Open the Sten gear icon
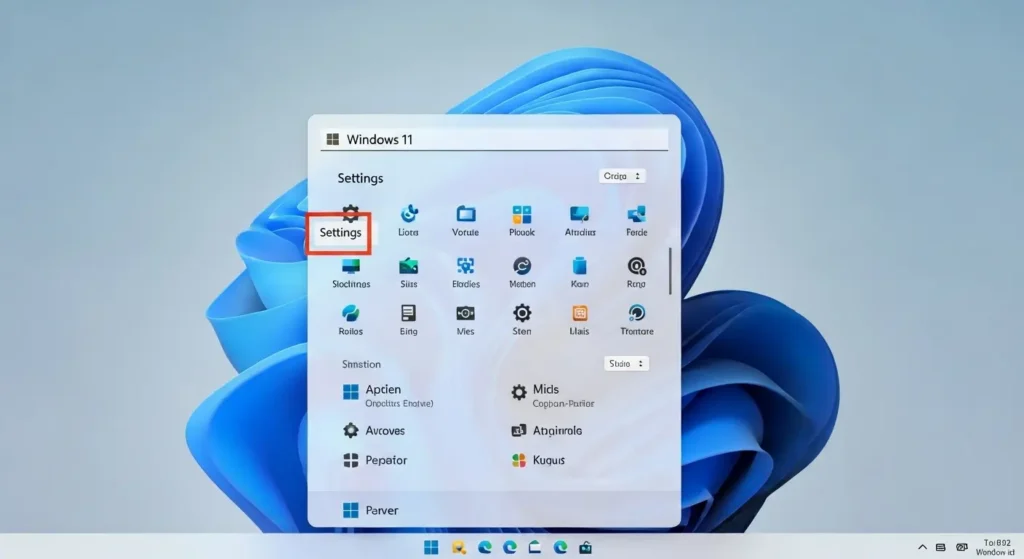This screenshot has width=1024, height=559. 522,313
